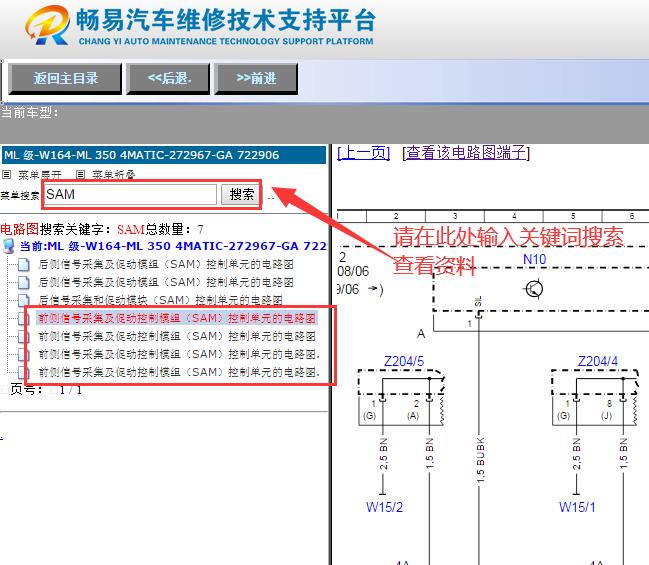Click the computer icon beside 当前:ML 级
This screenshot has height=565, width=649.
[8, 246]
